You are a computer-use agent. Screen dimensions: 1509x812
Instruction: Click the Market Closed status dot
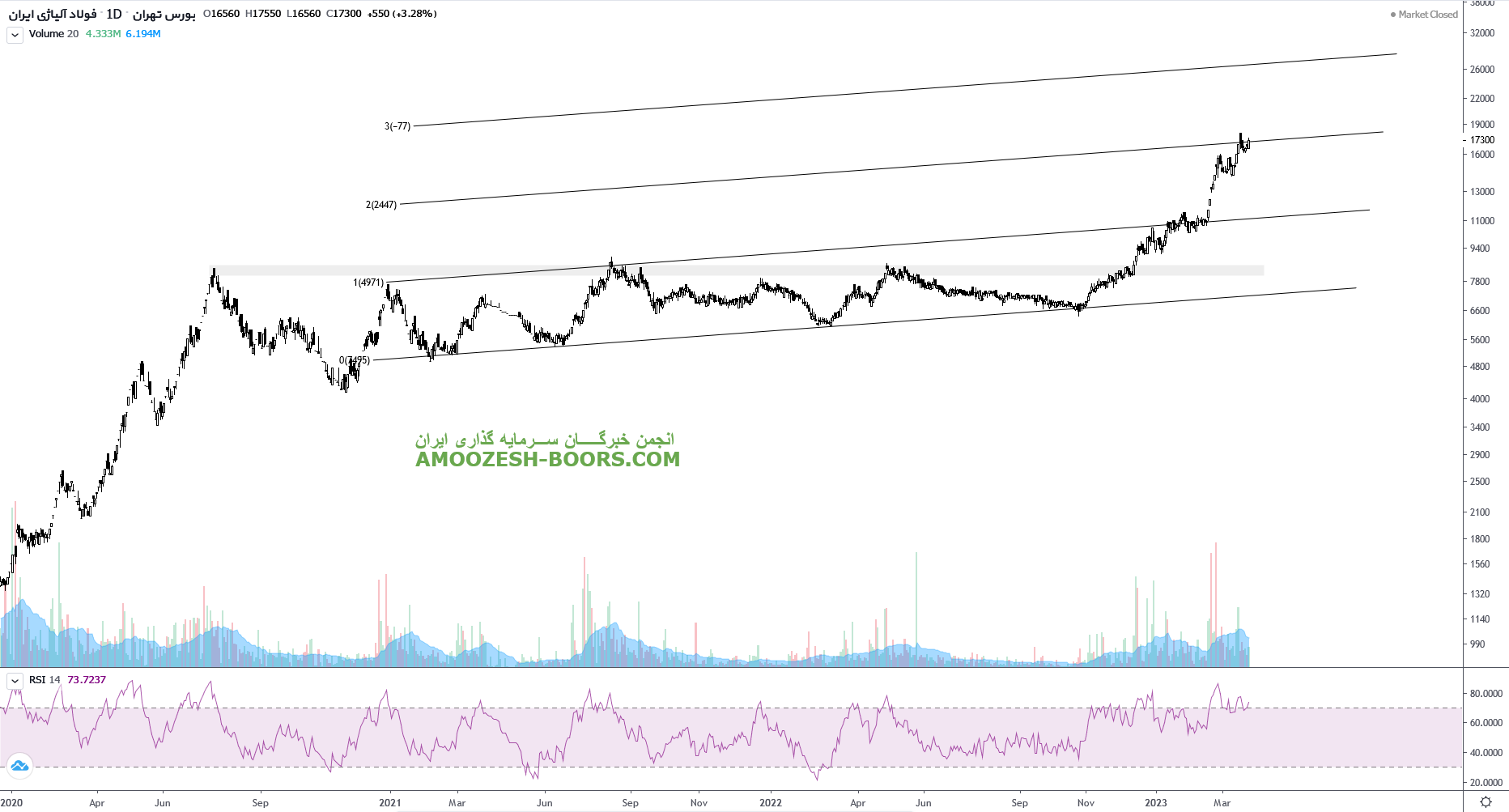(x=1392, y=15)
